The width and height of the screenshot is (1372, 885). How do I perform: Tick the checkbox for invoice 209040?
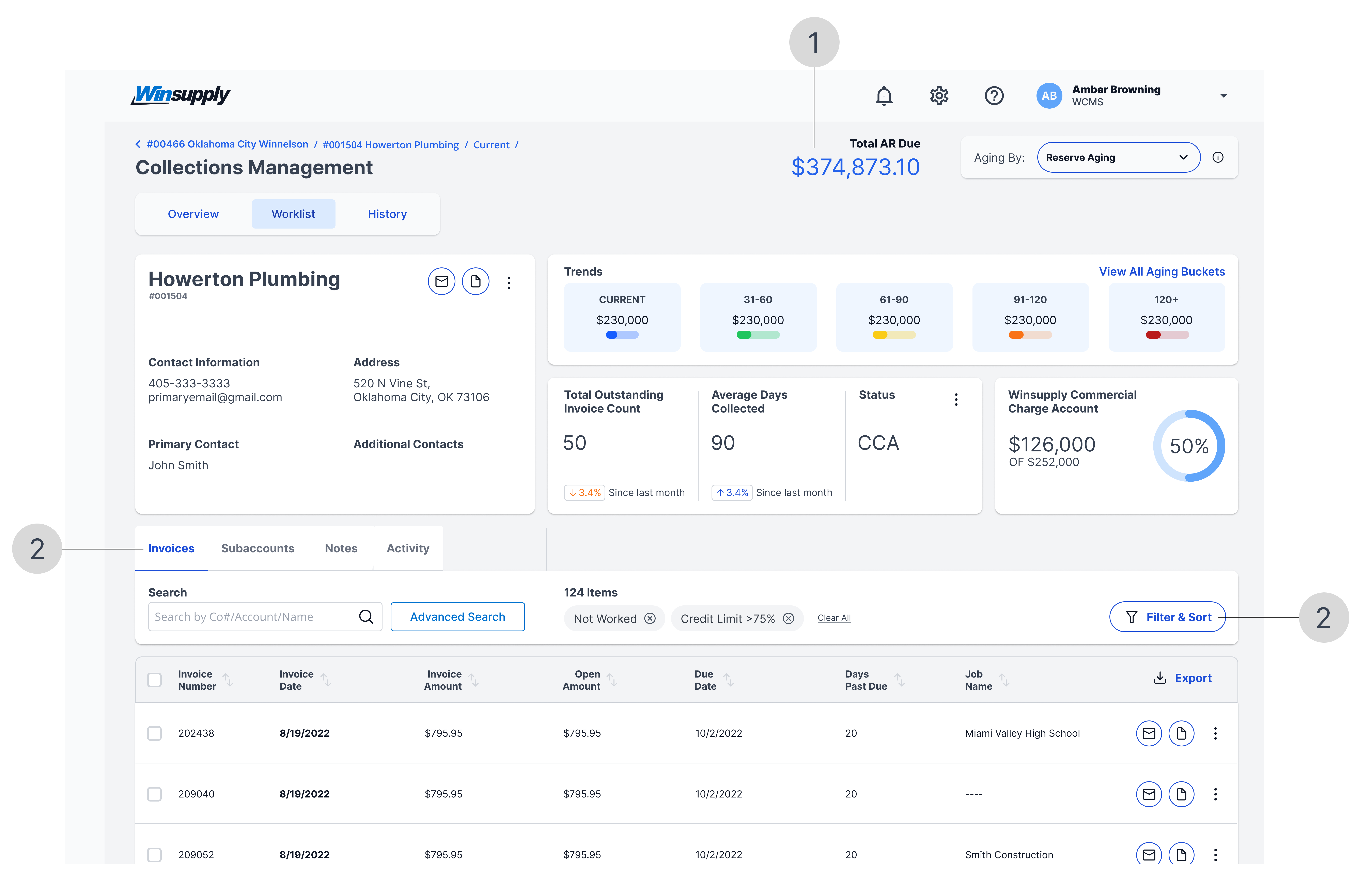(155, 794)
